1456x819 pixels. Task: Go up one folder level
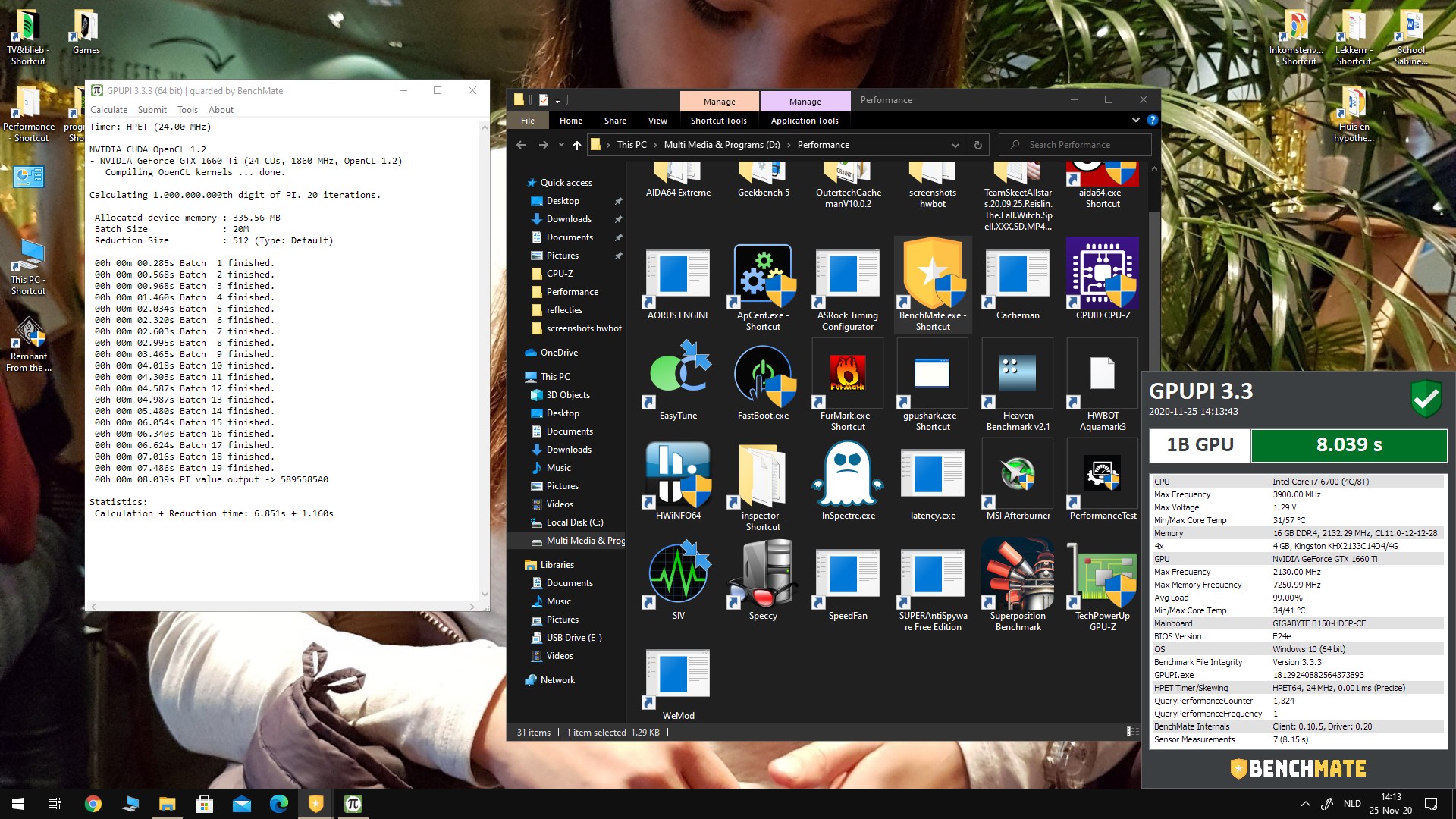pyautogui.click(x=577, y=145)
